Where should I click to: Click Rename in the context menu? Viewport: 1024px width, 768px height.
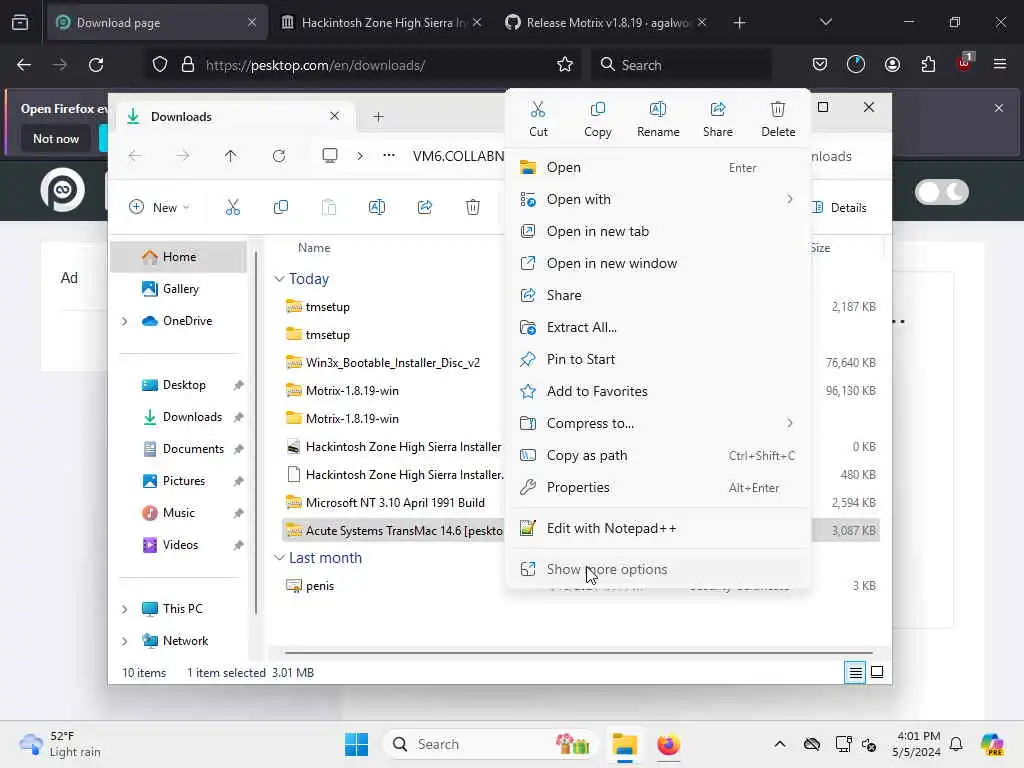coord(658,119)
